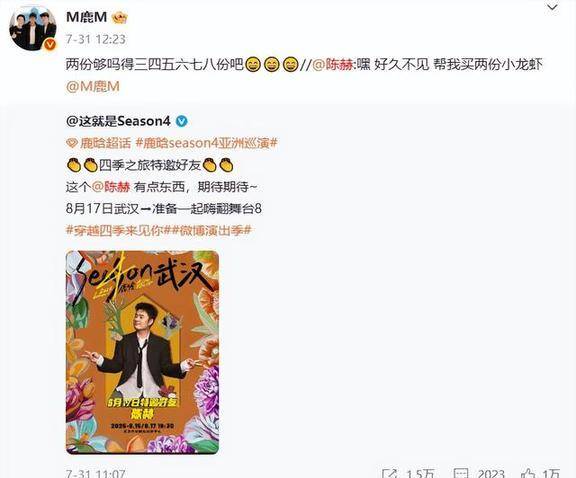
Task: Click the crown membership badge beside M鹿M
Action: [120, 17]
